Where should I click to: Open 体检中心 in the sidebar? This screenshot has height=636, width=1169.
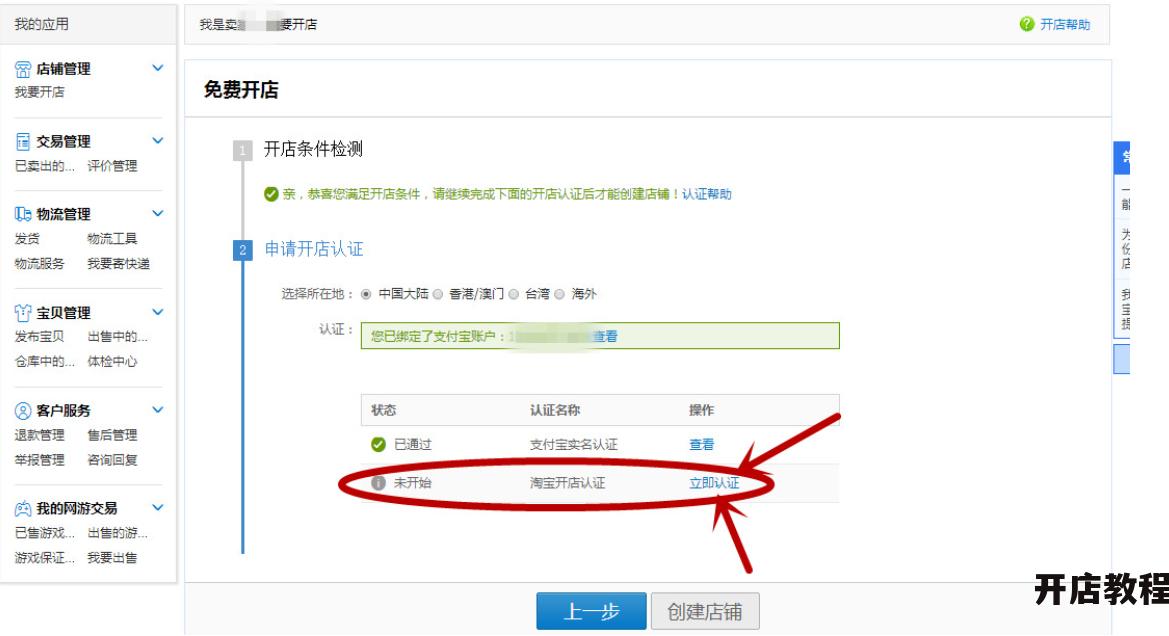pos(113,362)
